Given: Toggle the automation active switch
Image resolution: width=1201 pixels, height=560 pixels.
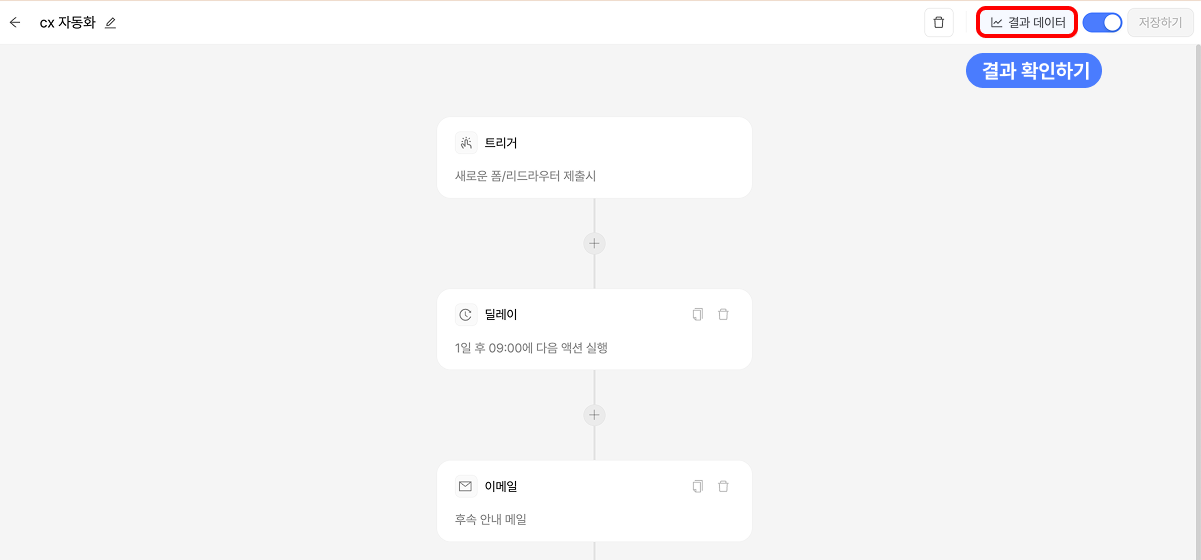Looking at the screenshot, I should point(1102,22).
